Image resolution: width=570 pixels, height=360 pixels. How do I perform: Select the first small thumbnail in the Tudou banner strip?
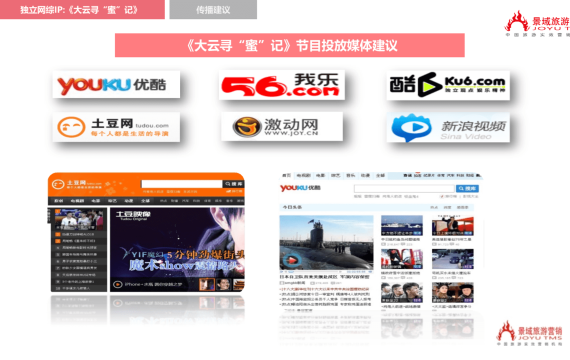click(x=207, y=284)
